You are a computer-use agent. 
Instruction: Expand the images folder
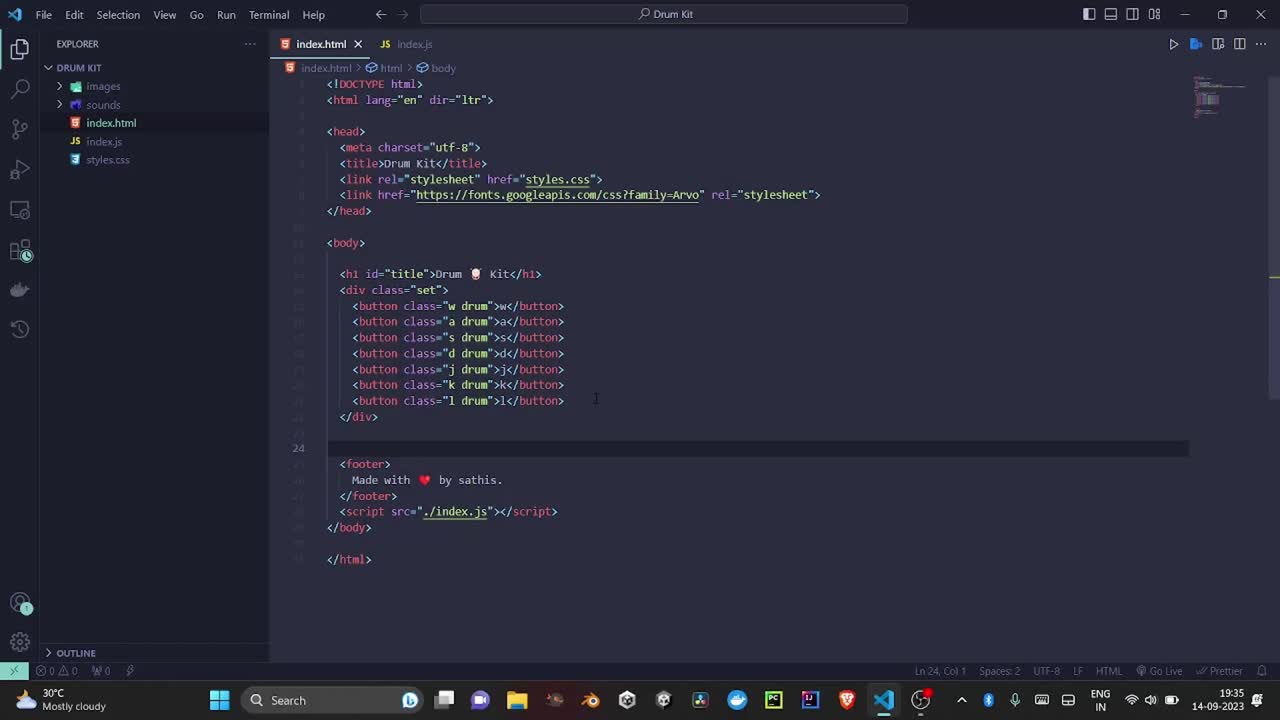pyautogui.click(x=102, y=86)
